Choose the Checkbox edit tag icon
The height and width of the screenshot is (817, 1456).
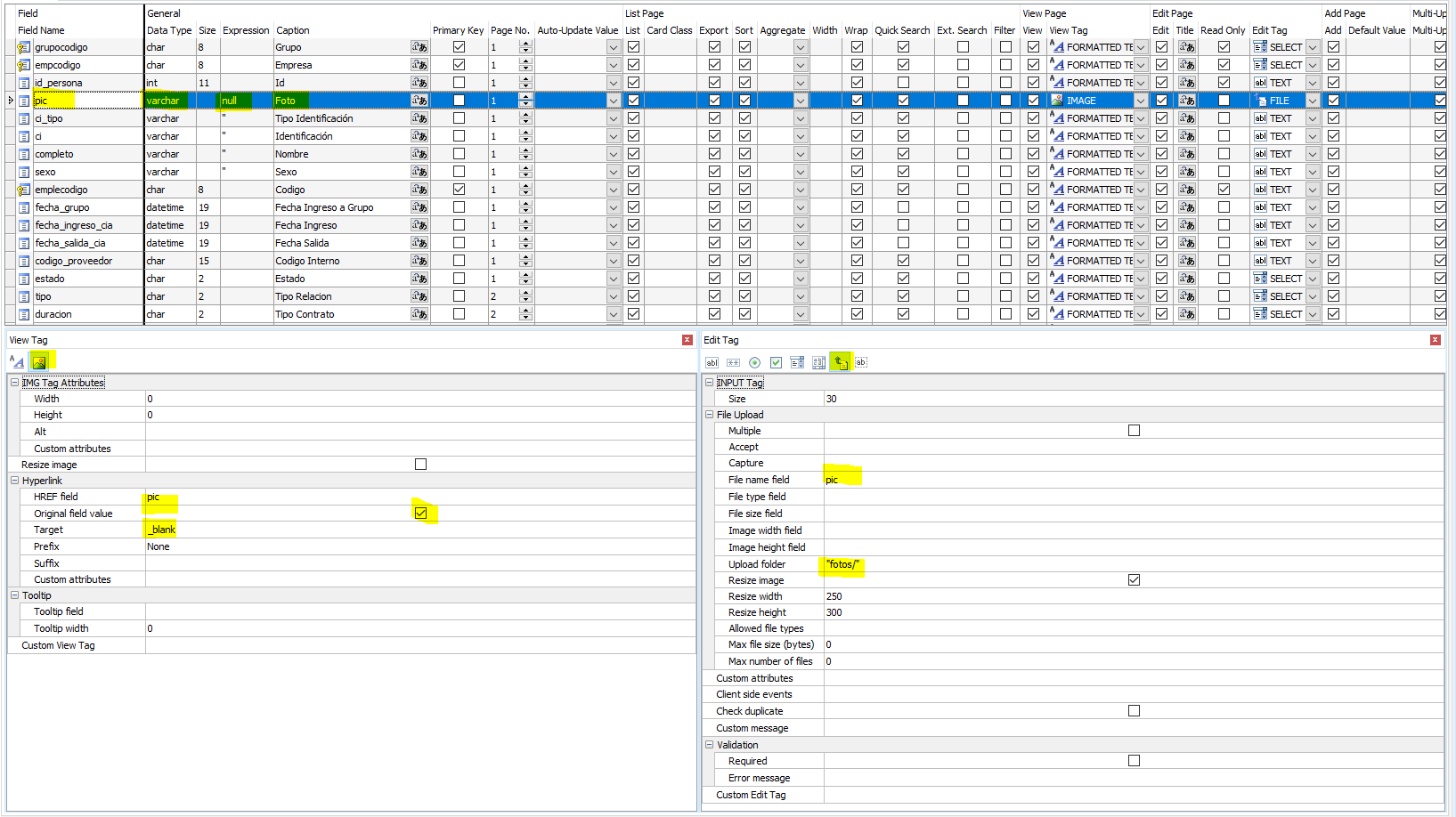(x=776, y=362)
